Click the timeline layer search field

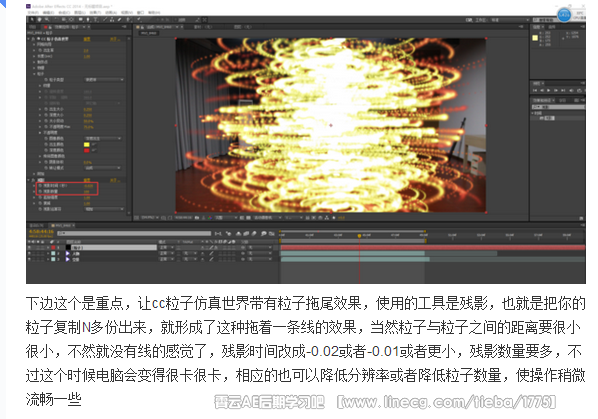134,233
